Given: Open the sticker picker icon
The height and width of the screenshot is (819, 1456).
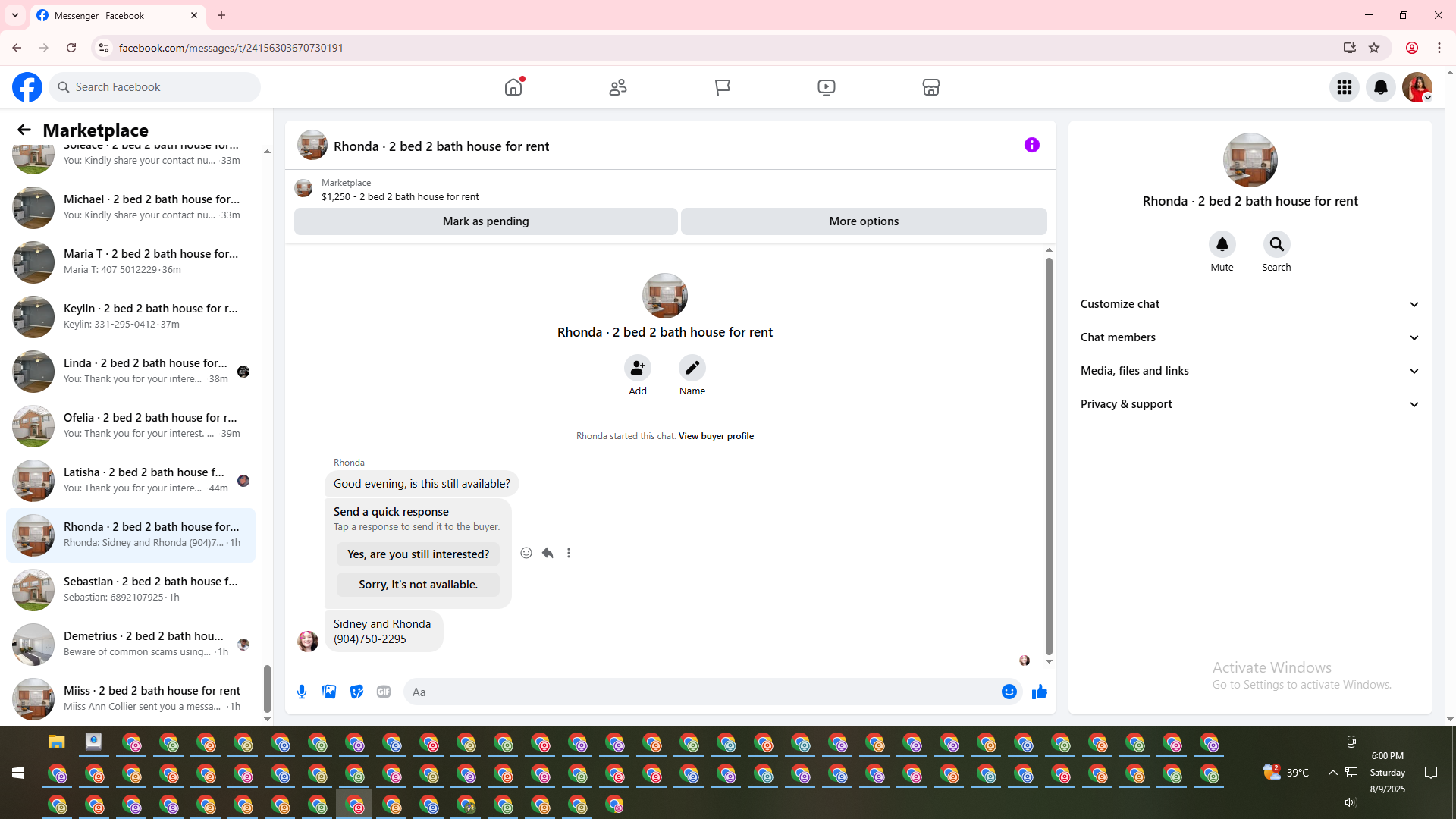Looking at the screenshot, I should (356, 692).
